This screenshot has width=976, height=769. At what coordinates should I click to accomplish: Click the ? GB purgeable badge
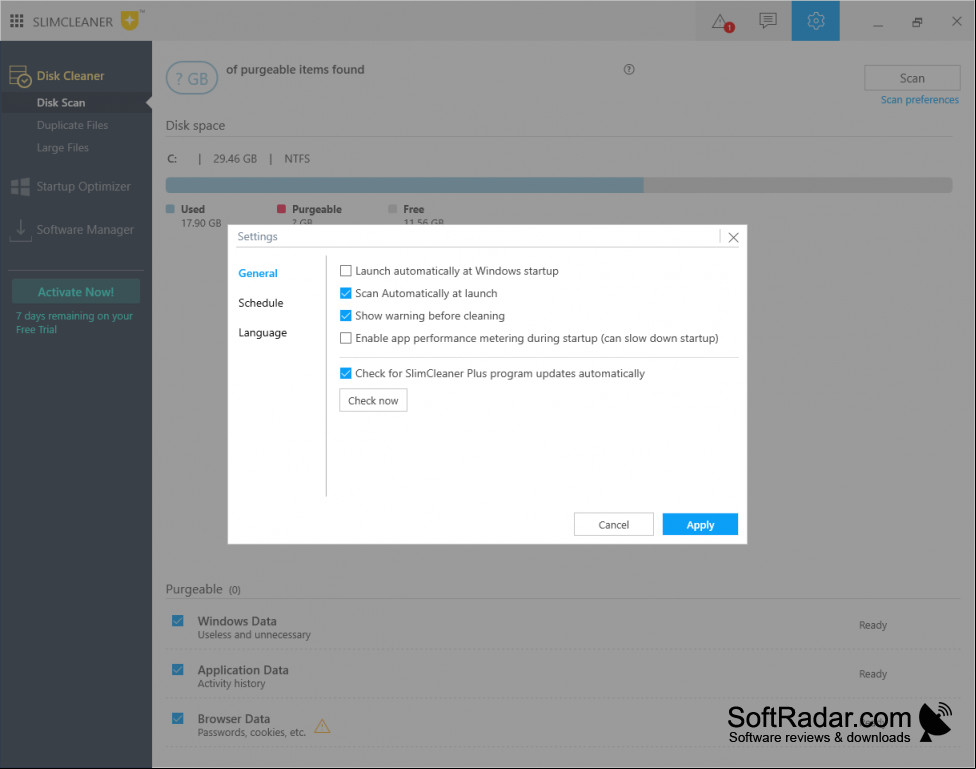[192, 78]
